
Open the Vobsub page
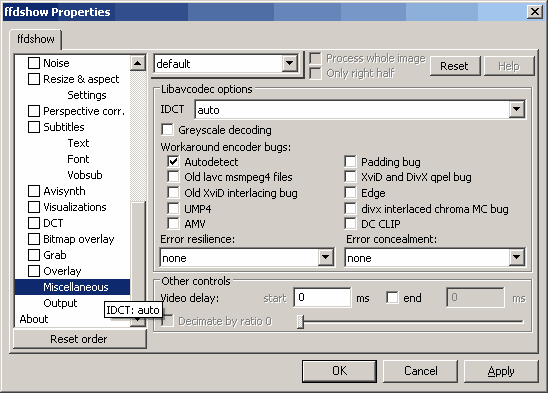click(x=85, y=175)
